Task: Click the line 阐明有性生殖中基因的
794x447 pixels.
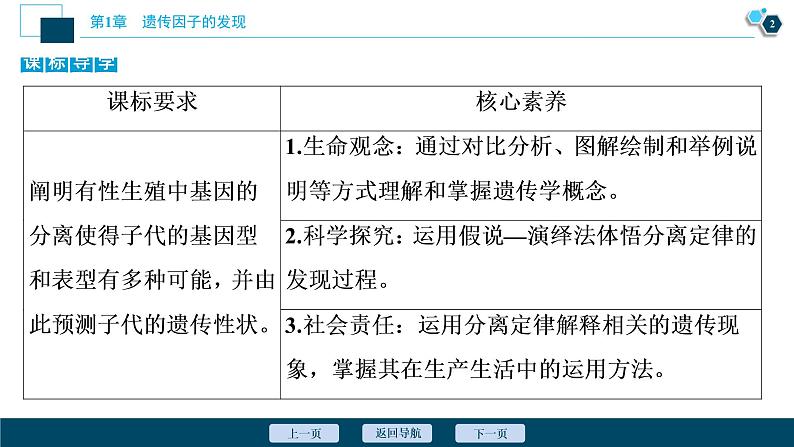Action: (143, 191)
